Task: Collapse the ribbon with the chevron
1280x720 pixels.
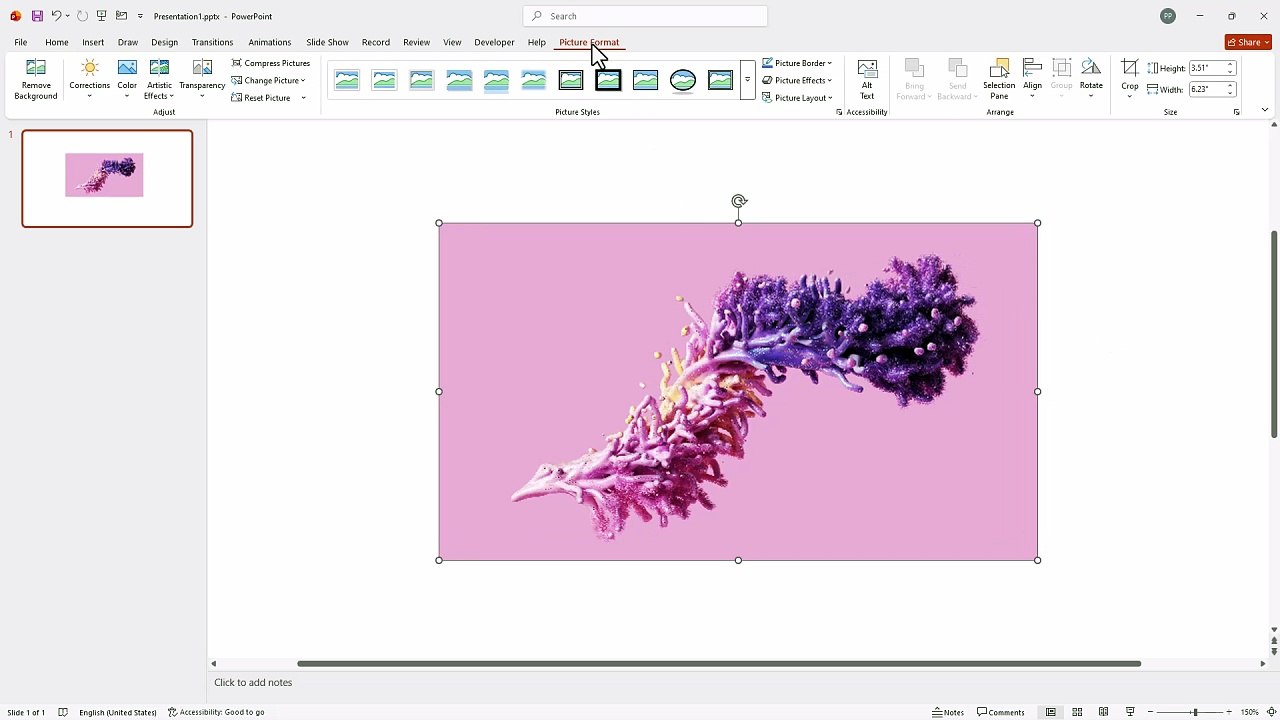Action: [x=1265, y=110]
